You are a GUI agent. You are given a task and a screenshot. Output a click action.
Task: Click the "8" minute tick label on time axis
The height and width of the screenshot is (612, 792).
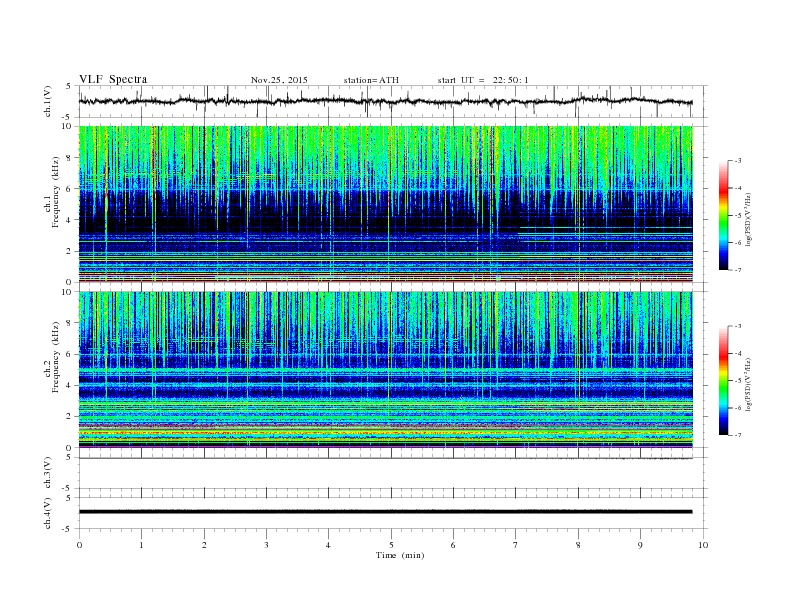[578, 545]
